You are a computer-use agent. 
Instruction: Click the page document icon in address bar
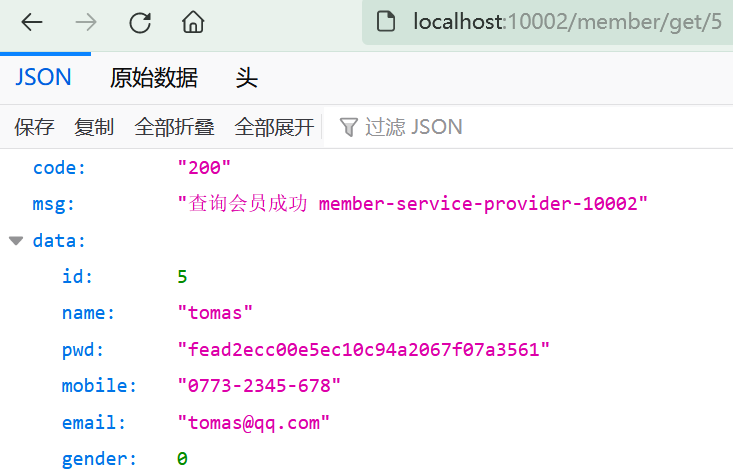[x=386, y=22]
